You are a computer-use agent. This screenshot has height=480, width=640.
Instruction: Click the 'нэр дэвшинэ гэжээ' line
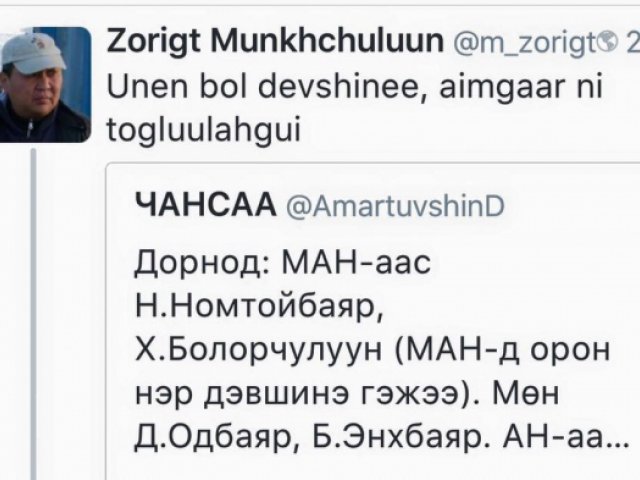(x=300, y=396)
